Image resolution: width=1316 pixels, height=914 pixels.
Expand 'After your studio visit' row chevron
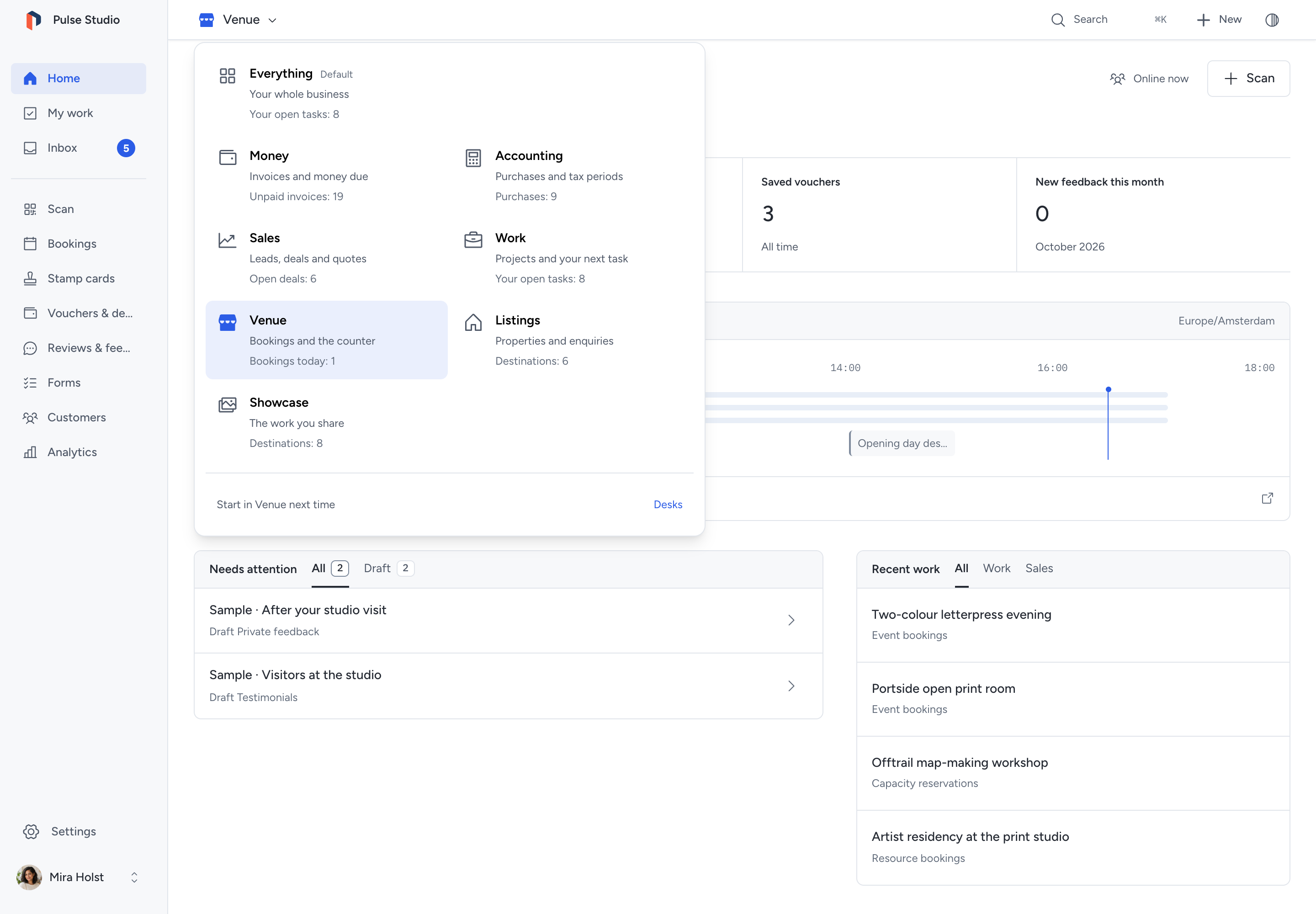pos(791,620)
